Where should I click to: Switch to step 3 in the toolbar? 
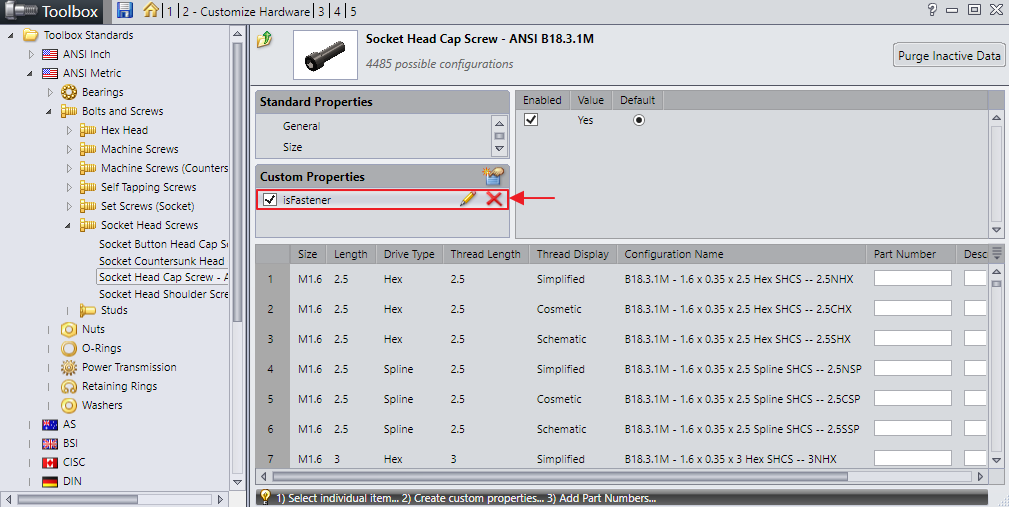(x=321, y=11)
